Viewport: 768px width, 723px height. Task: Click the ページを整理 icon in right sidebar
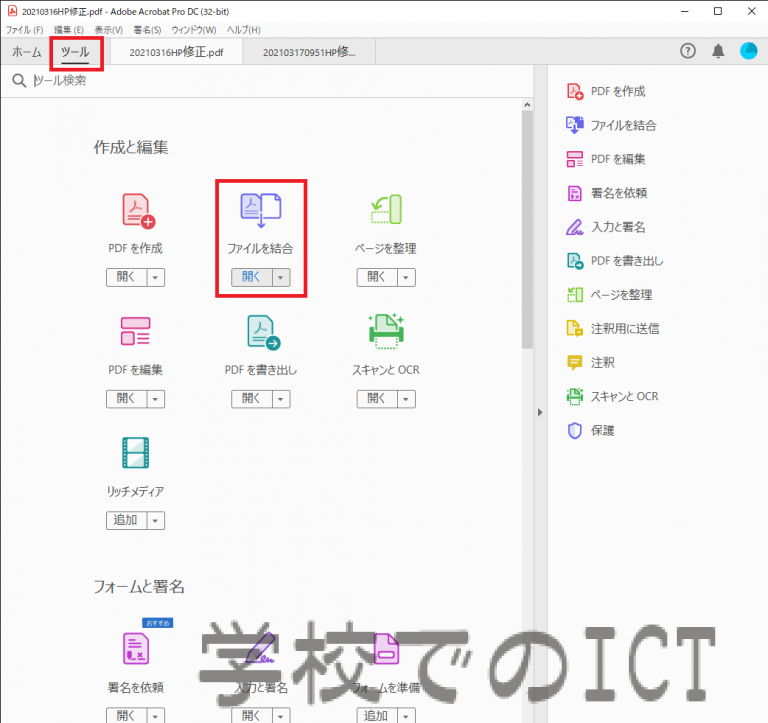click(x=575, y=295)
